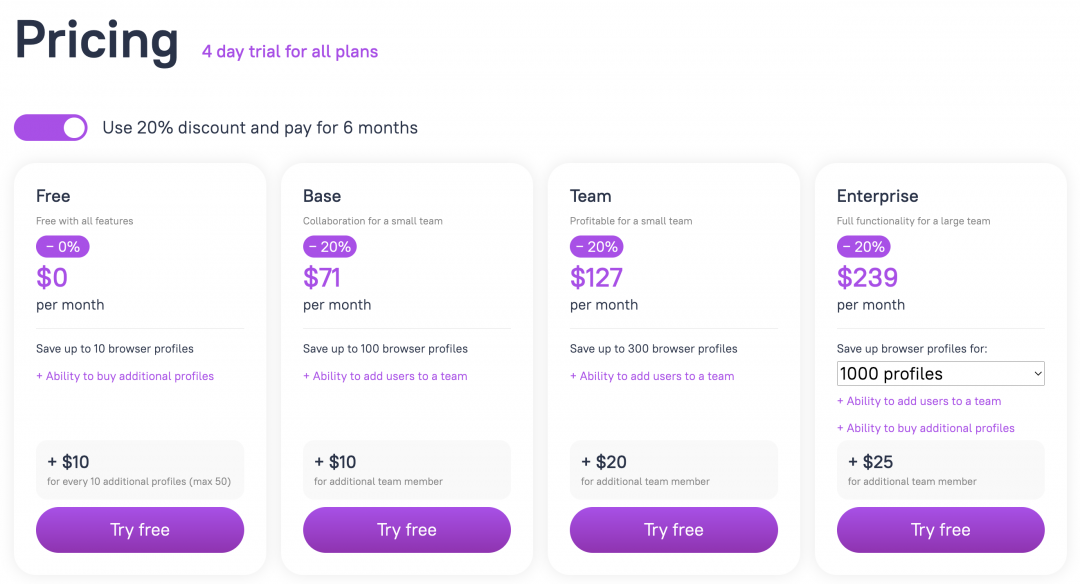Click the -20% badge on Base plan
The width and height of the screenshot is (1080, 584).
[x=330, y=246]
